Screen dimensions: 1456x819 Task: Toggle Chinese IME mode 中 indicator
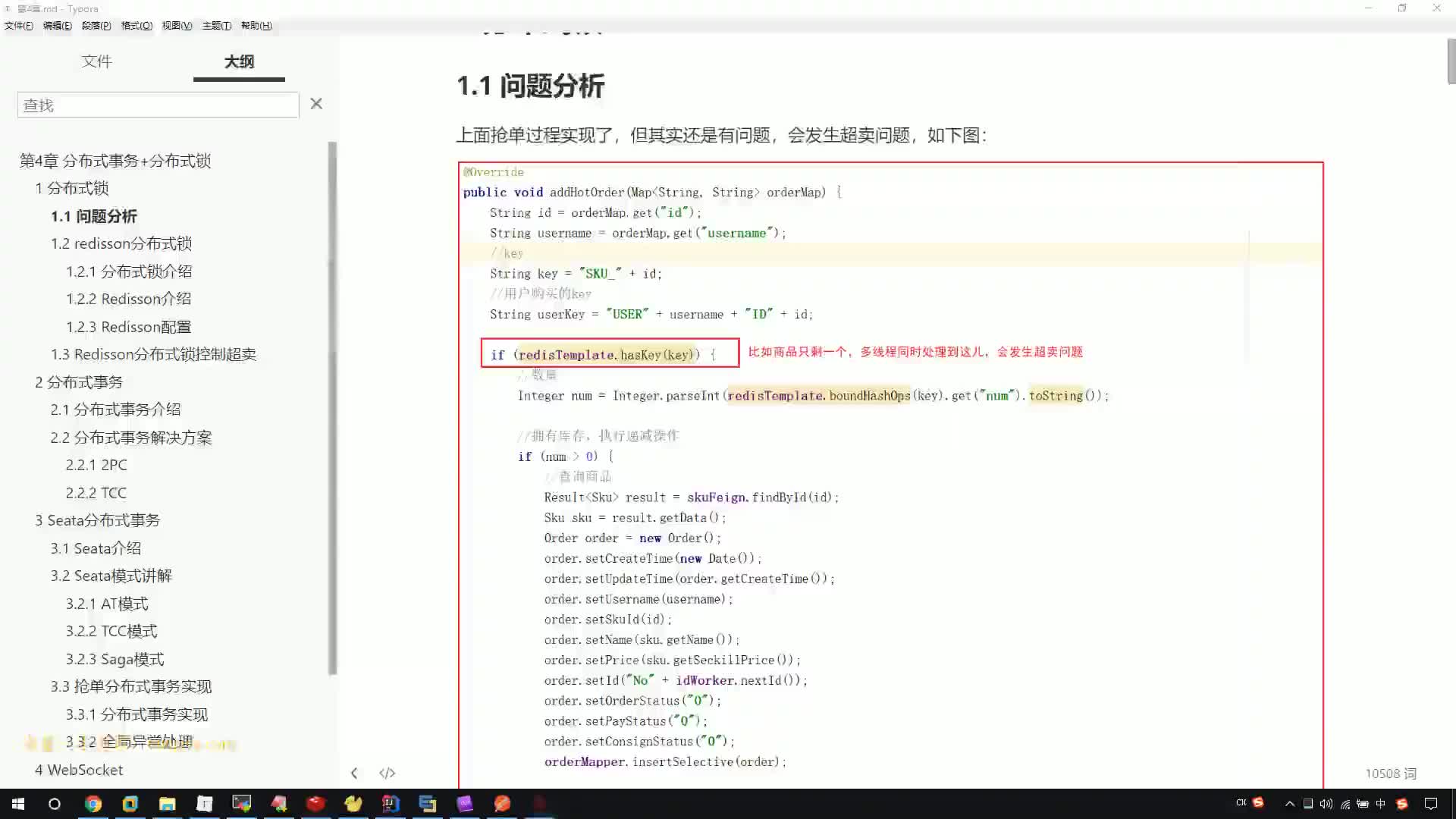[x=1381, y=804]
